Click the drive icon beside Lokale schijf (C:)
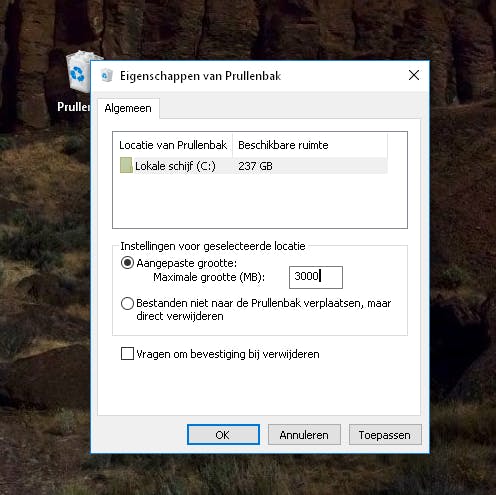Viewport: 496px width, 495px height. (x=126, y=165)
